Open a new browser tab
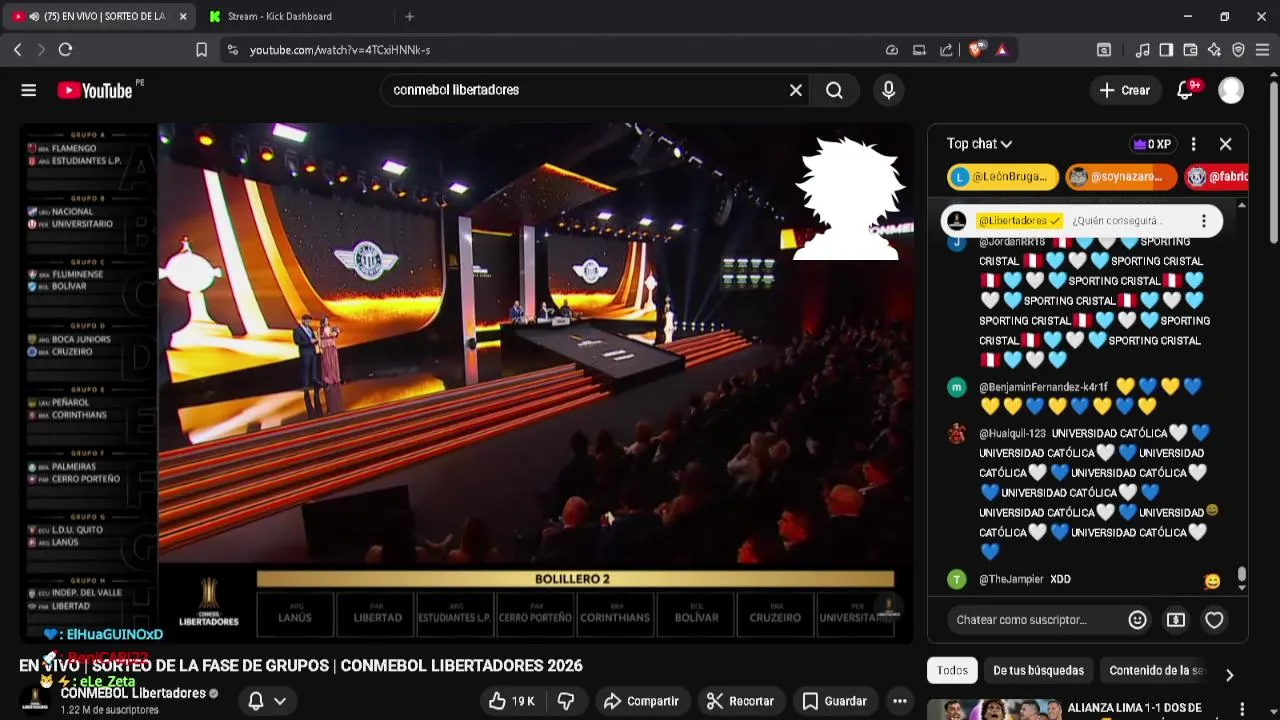 point(409,16)
